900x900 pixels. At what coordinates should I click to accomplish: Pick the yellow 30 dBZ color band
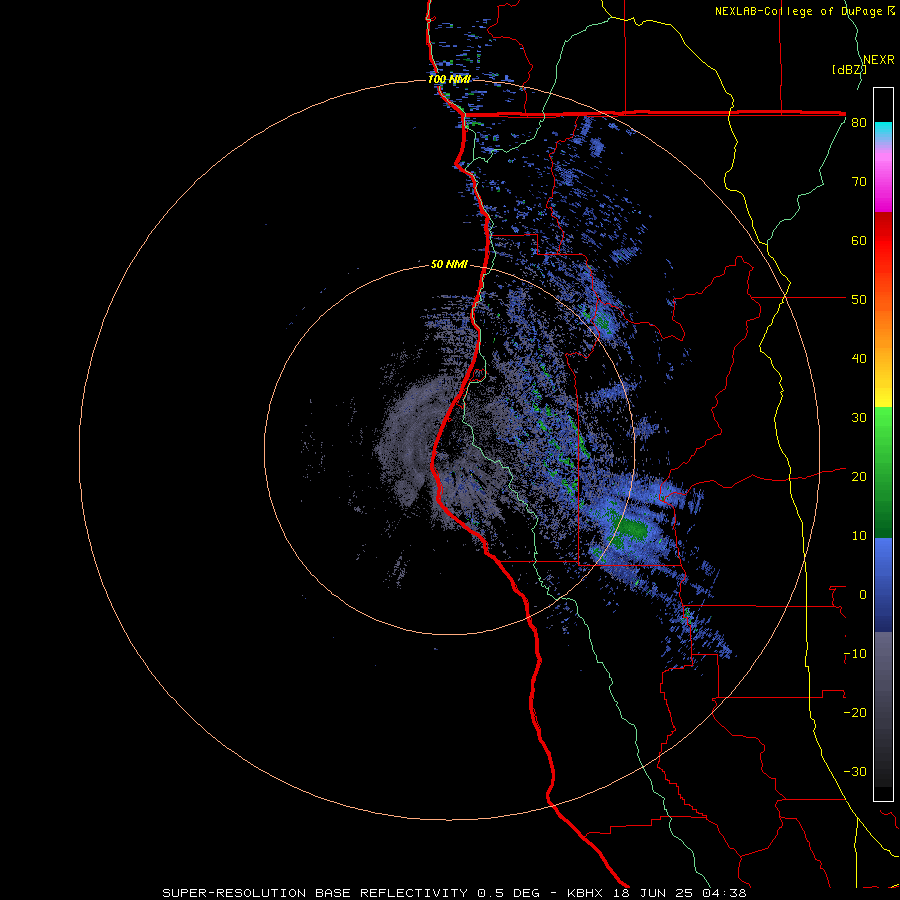883,397
